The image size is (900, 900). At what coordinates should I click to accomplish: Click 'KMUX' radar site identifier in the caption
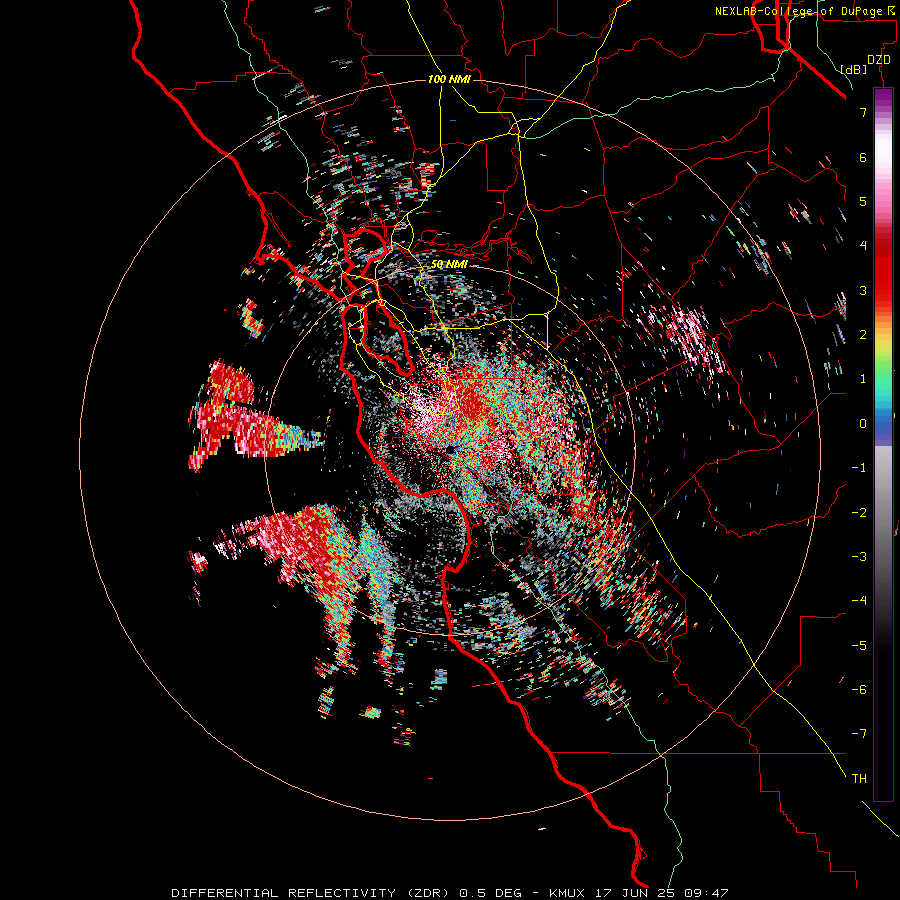(567, 893)
